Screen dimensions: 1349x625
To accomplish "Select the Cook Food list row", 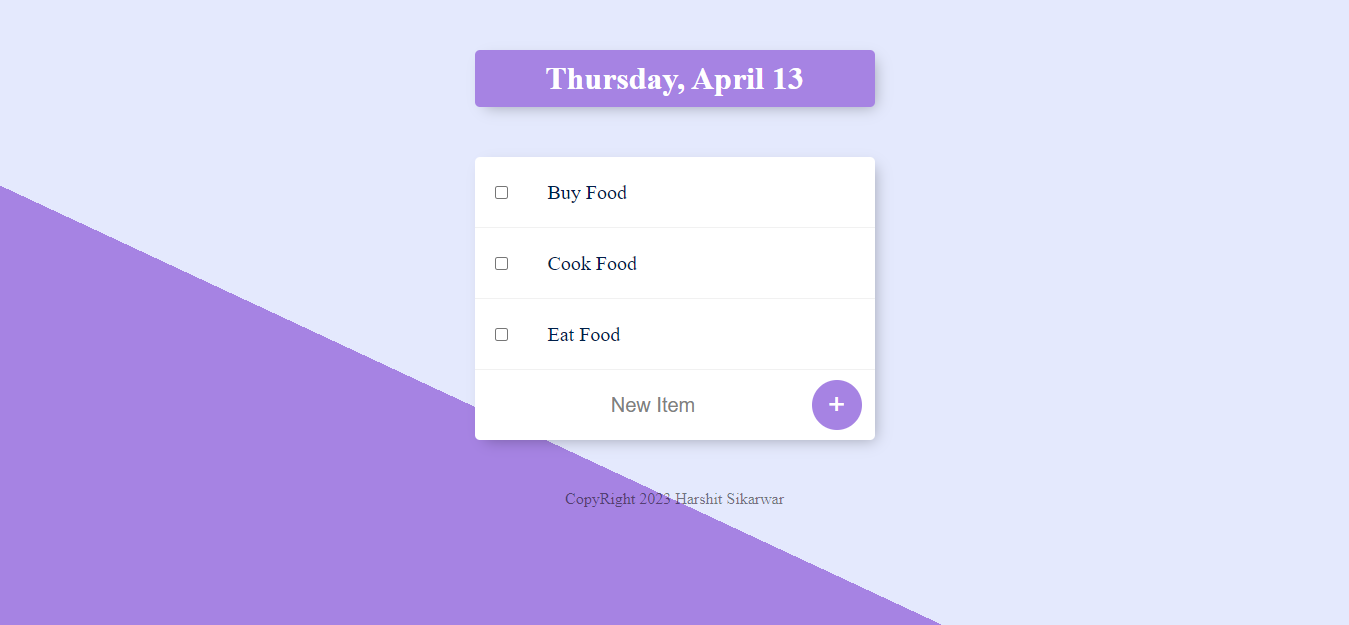I will pyautogui.click(x=674, y=263).
